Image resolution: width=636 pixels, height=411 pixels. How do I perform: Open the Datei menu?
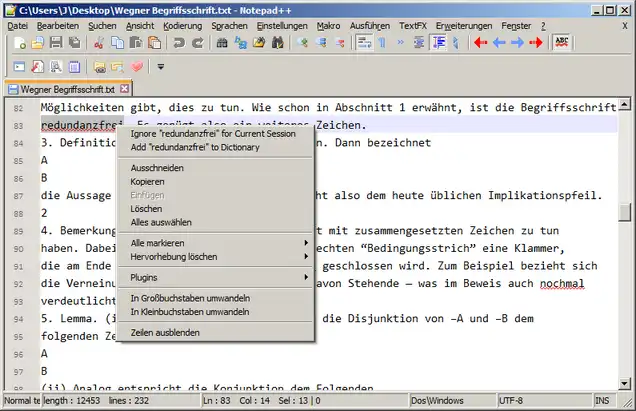pyautogui.click(x=17, y=26)
